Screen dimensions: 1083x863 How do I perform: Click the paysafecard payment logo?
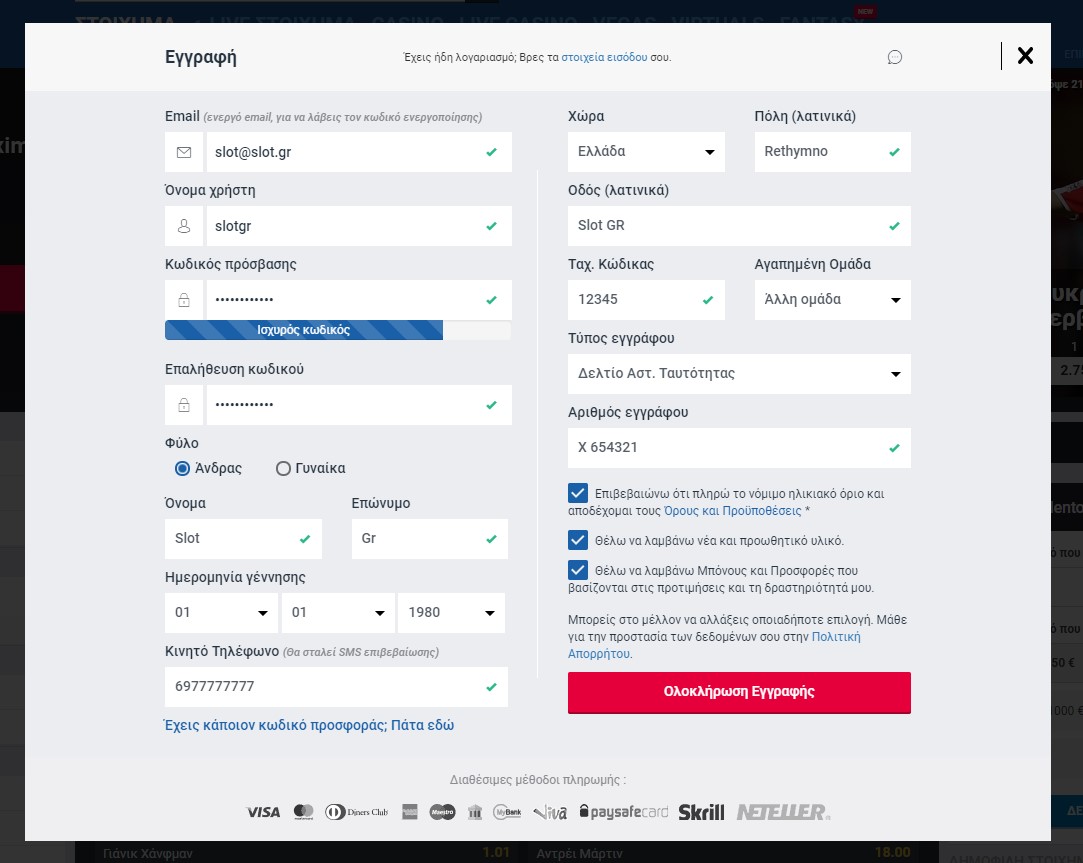623,812
